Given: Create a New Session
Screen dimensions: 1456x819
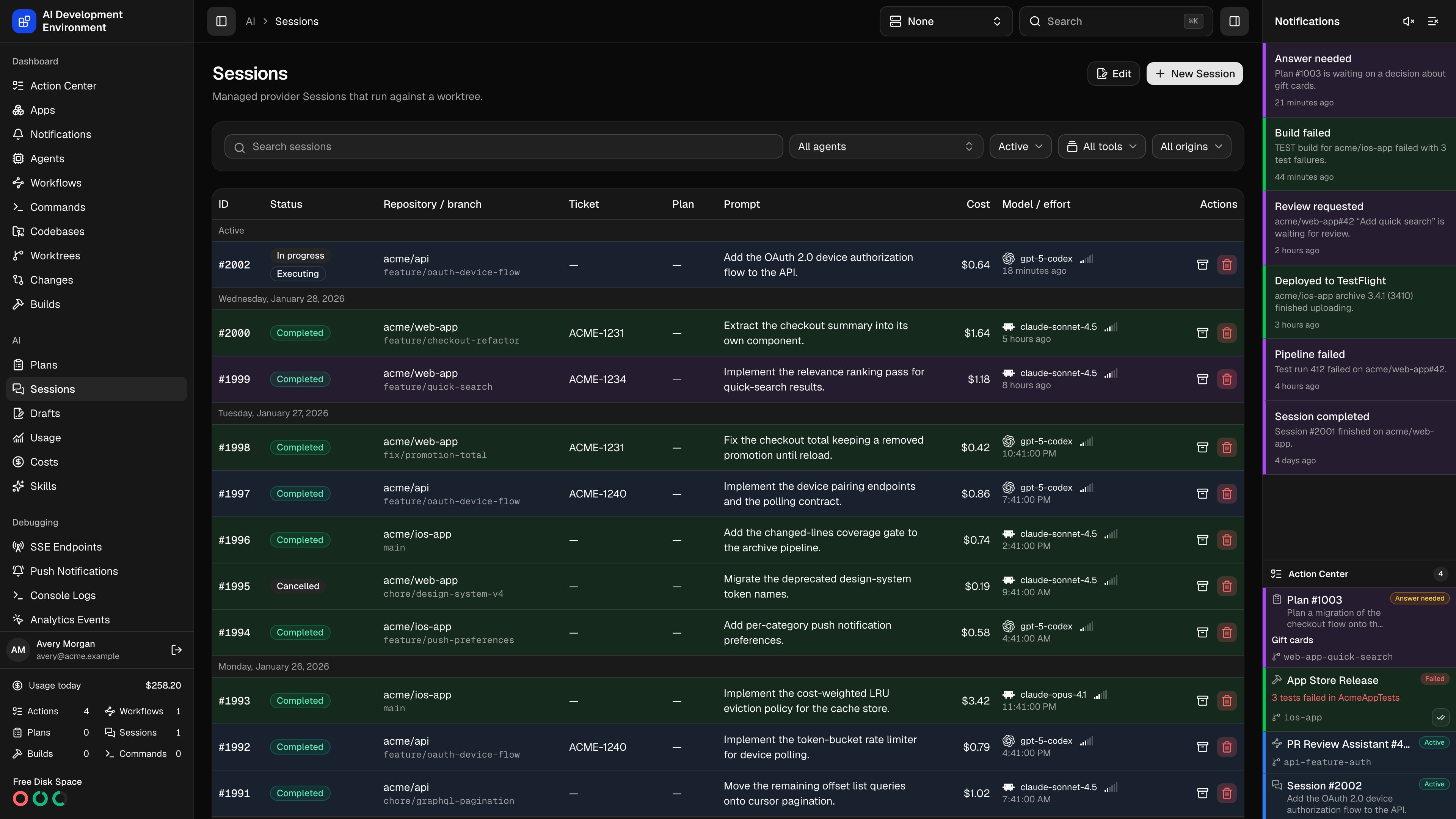Looking at the screenshot, I should pos(1194,74).
